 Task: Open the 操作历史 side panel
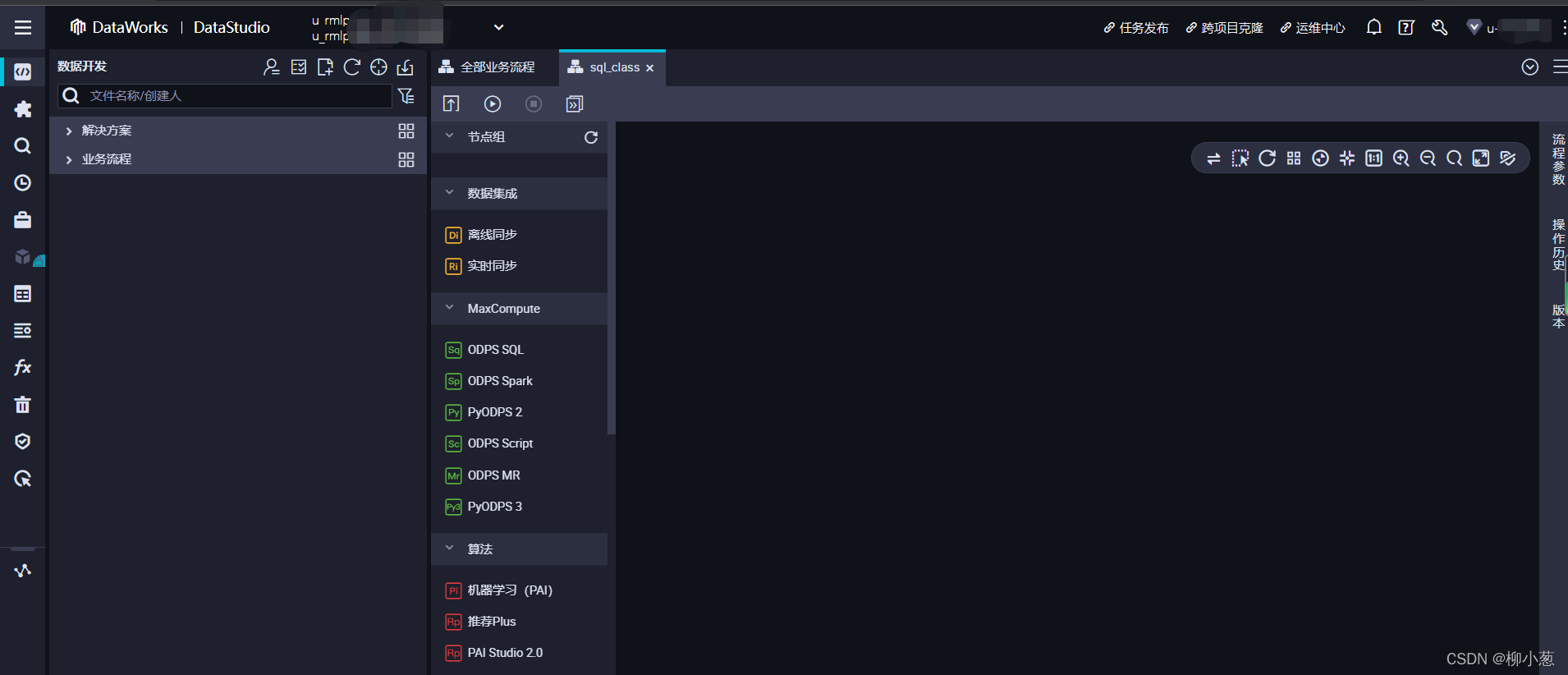click(1558, 245)
